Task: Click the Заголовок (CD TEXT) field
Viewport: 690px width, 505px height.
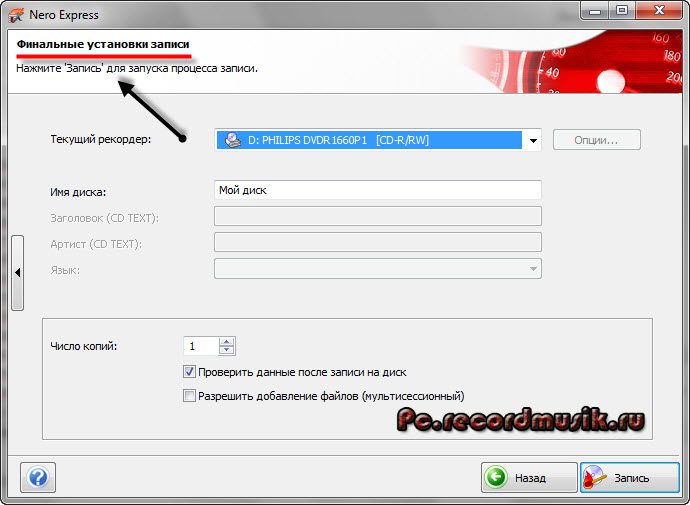Action: point(378,216)
